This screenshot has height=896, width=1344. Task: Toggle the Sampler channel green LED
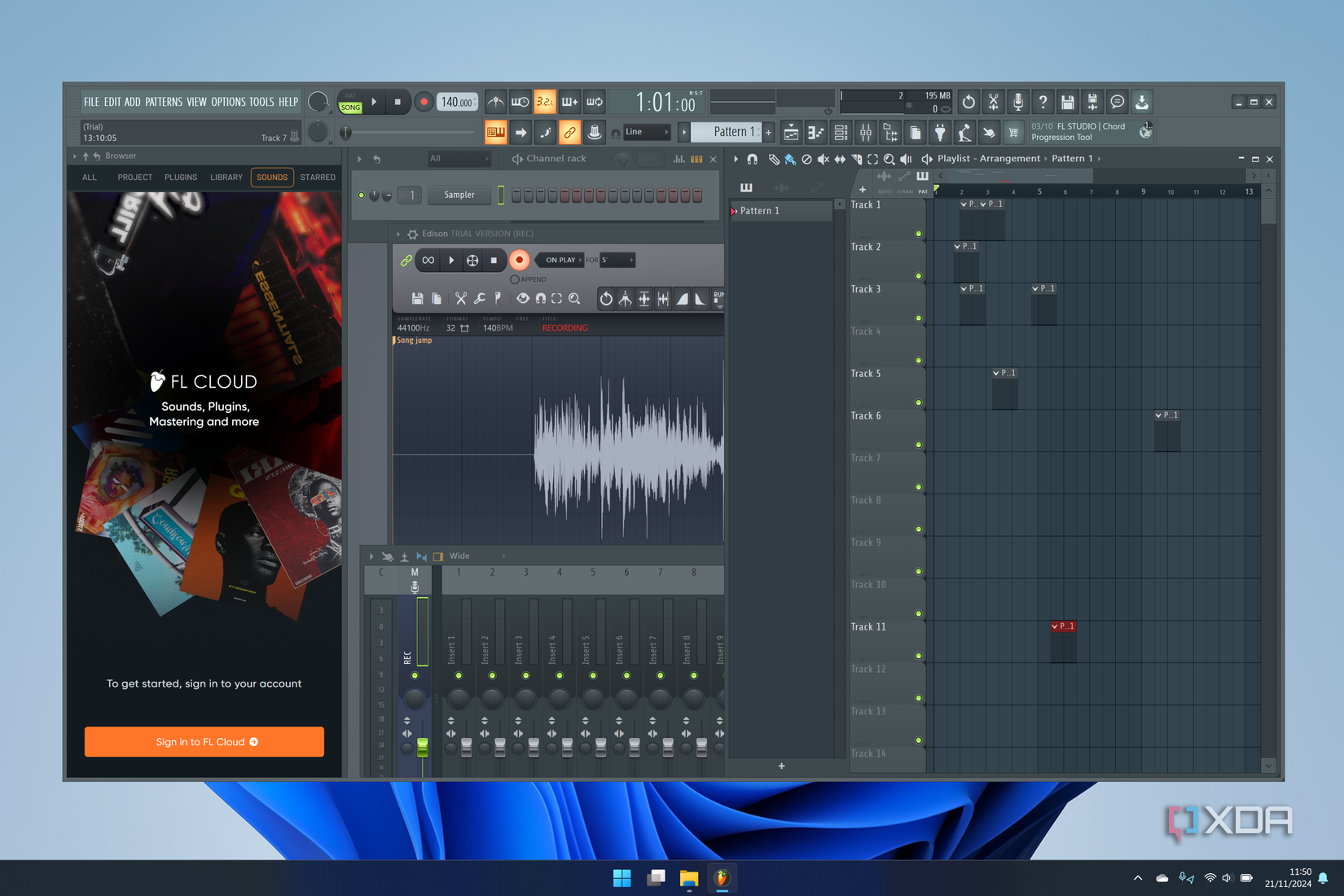[362, 195]
